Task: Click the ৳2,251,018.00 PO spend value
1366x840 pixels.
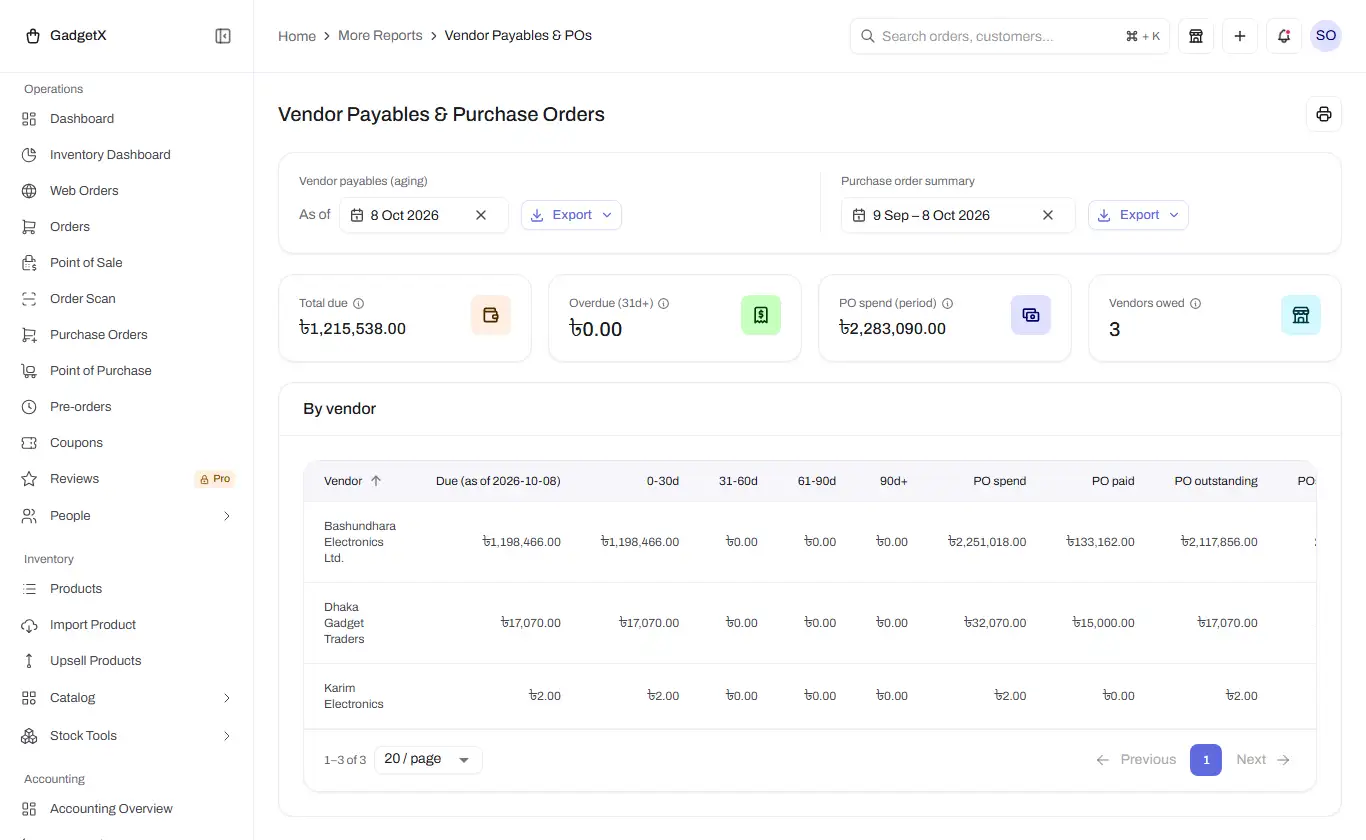Action: tap(987, 542)
